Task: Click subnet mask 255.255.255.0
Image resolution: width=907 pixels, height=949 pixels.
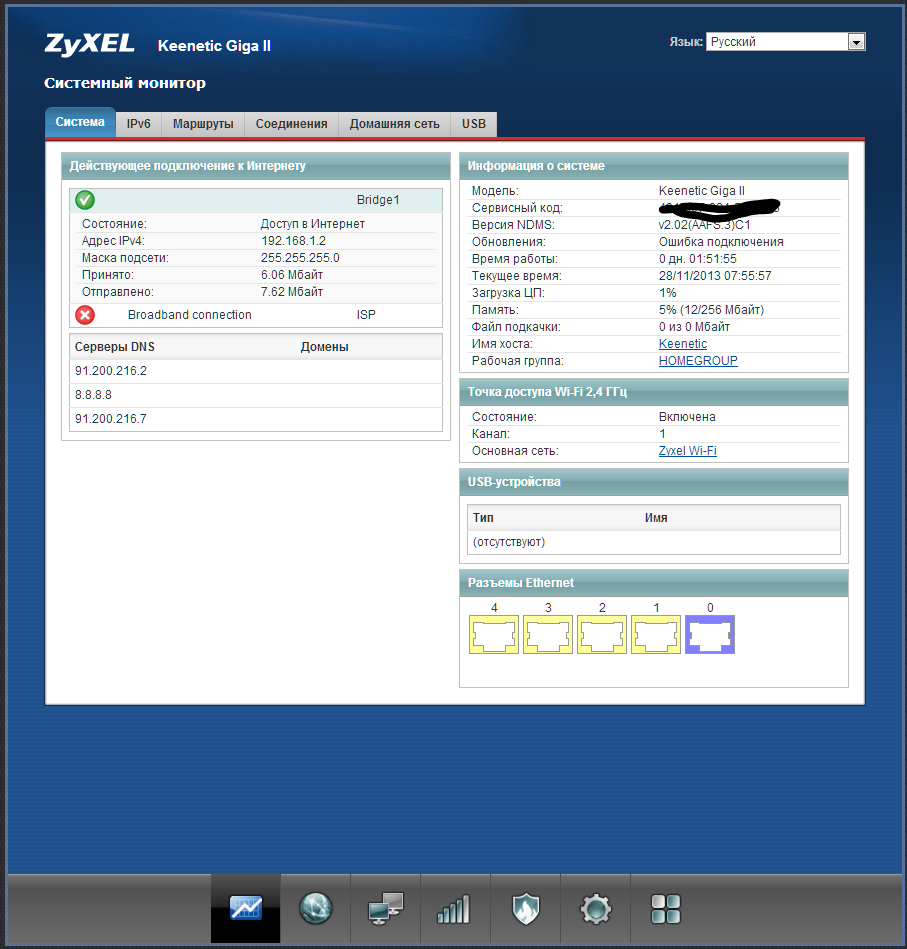Action: click(300, 258)
